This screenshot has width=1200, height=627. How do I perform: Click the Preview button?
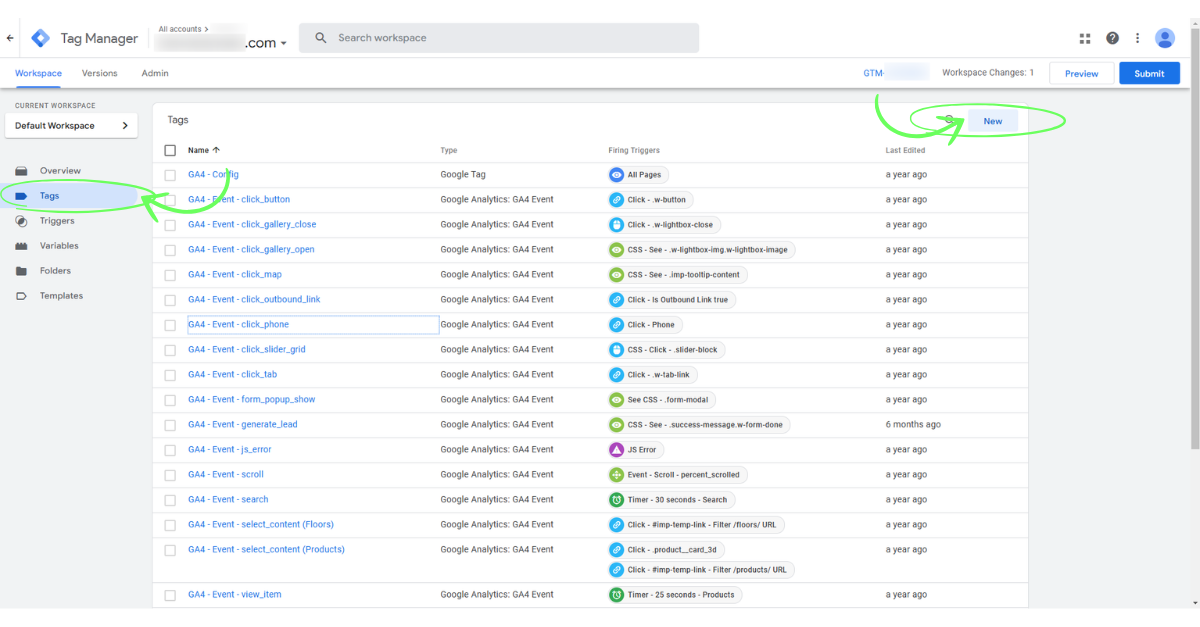pyautogui.click(x=1081, y=73)
